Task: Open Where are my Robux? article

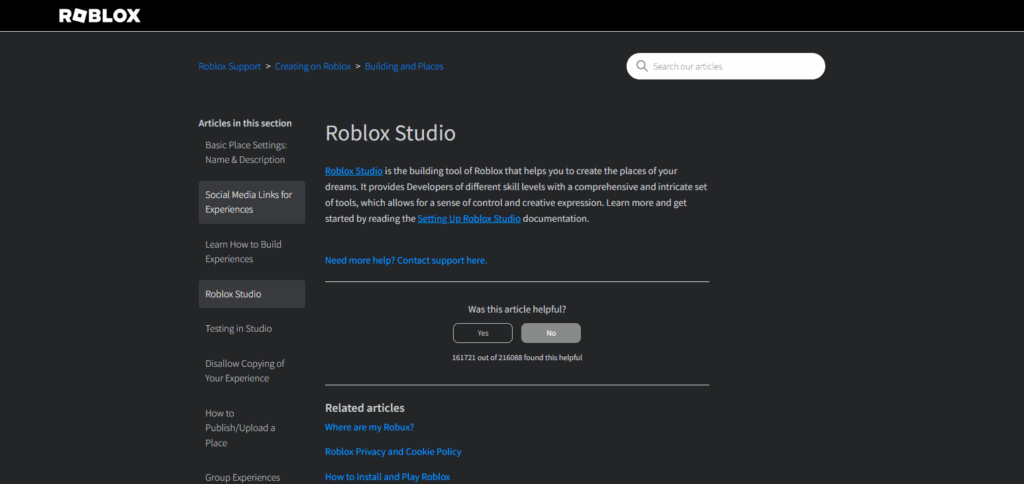Action: [x=370, y=427]
